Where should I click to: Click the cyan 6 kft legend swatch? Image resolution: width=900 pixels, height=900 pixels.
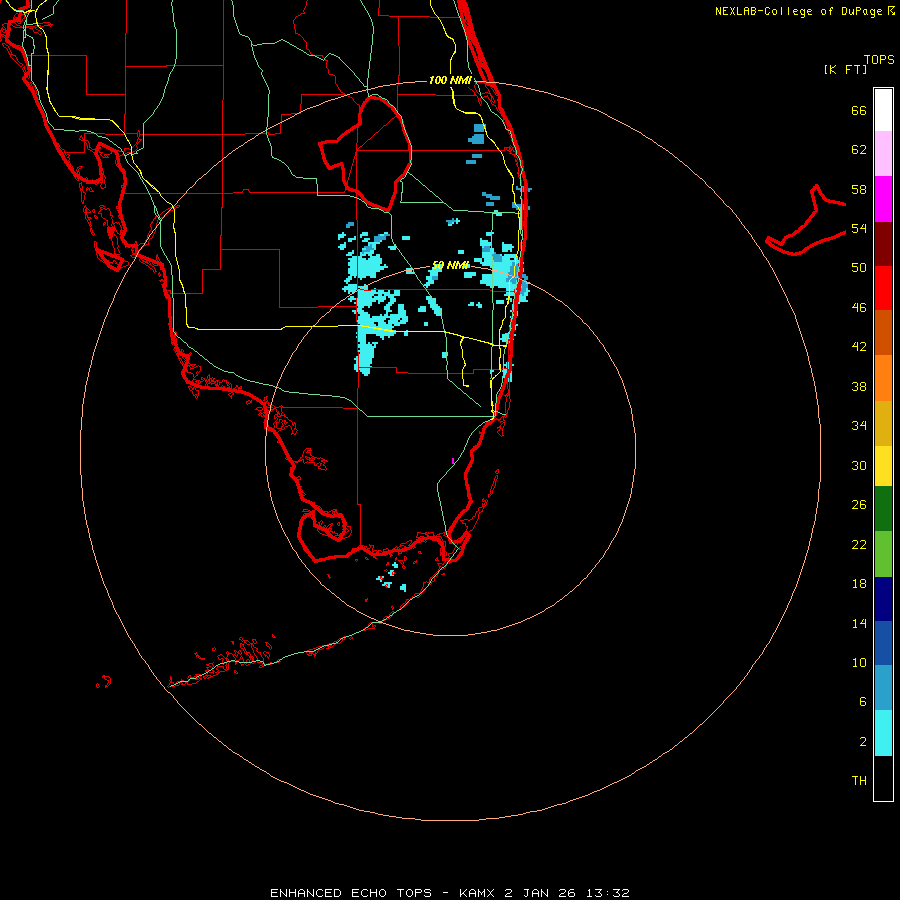883,733
